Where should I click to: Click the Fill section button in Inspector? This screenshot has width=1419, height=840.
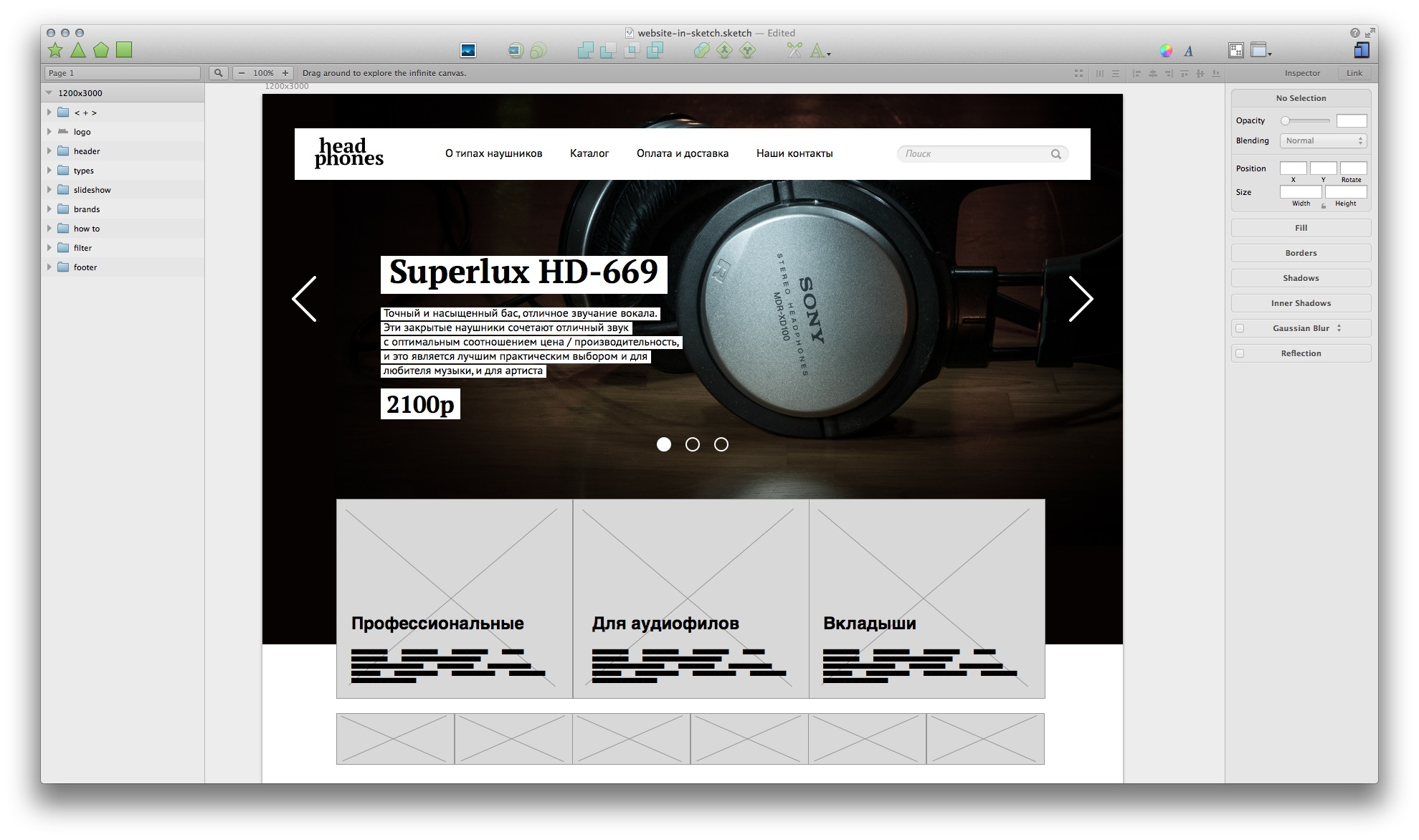coord(1300,228)
